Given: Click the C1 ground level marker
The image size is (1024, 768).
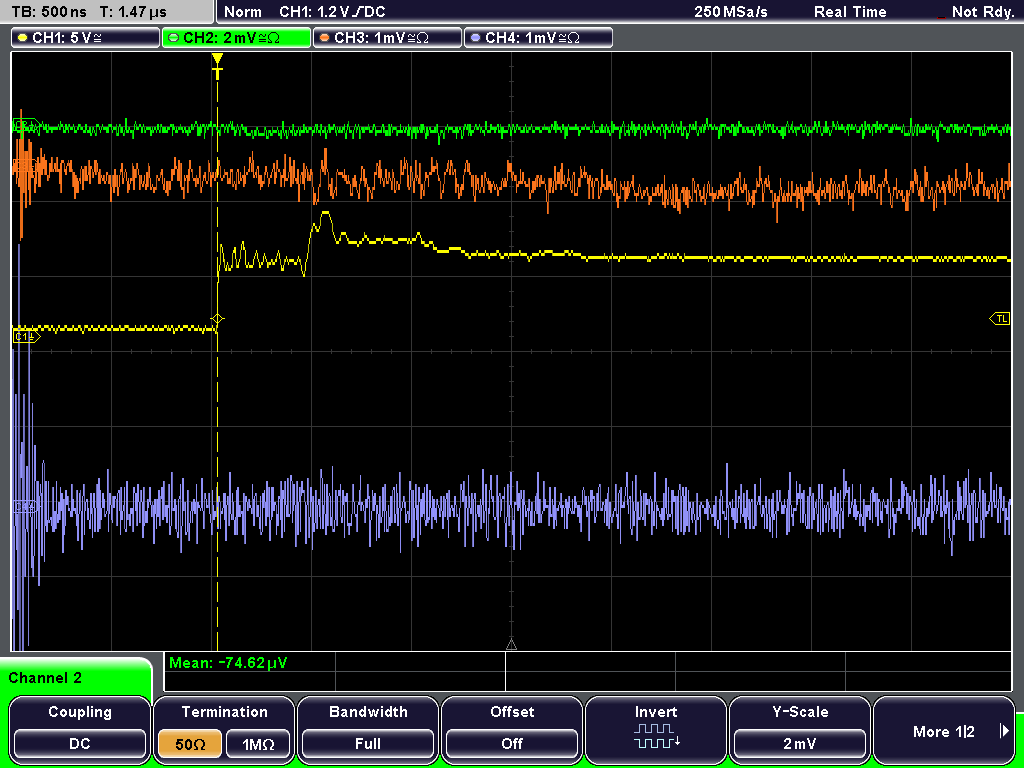Looking at the screenshot, I should point(26,337).
